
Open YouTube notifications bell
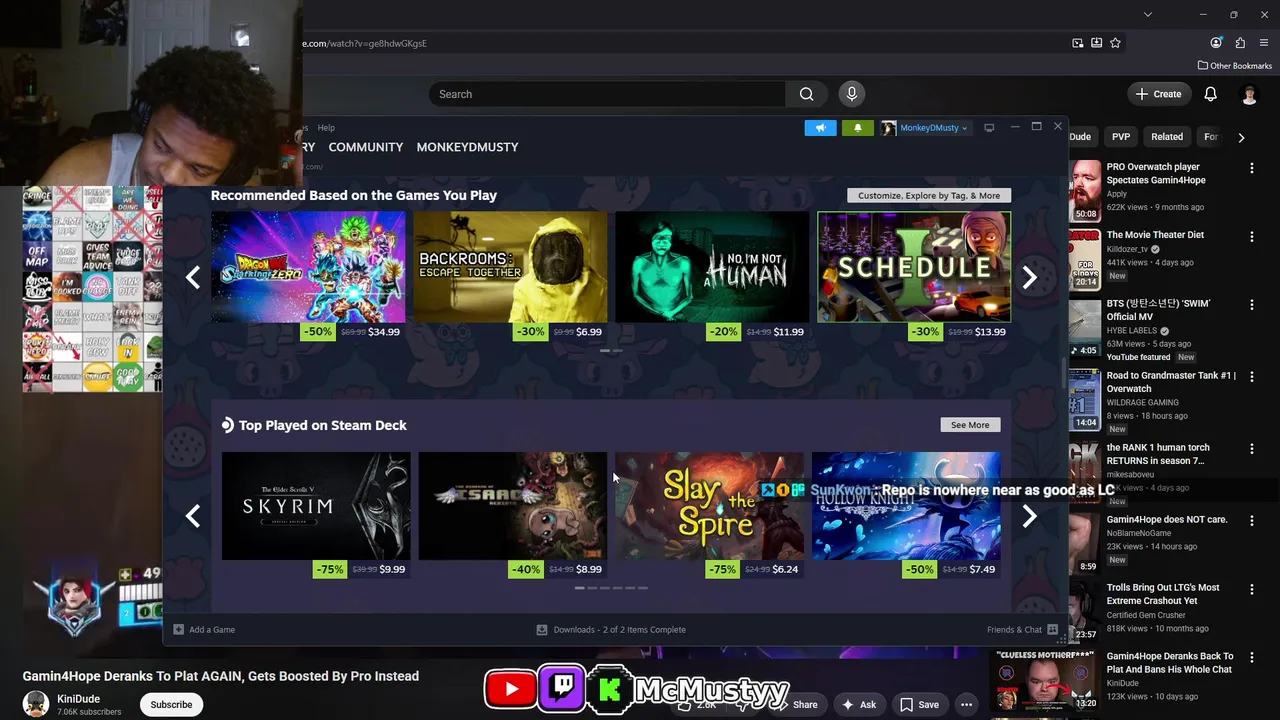point(1210,94)
